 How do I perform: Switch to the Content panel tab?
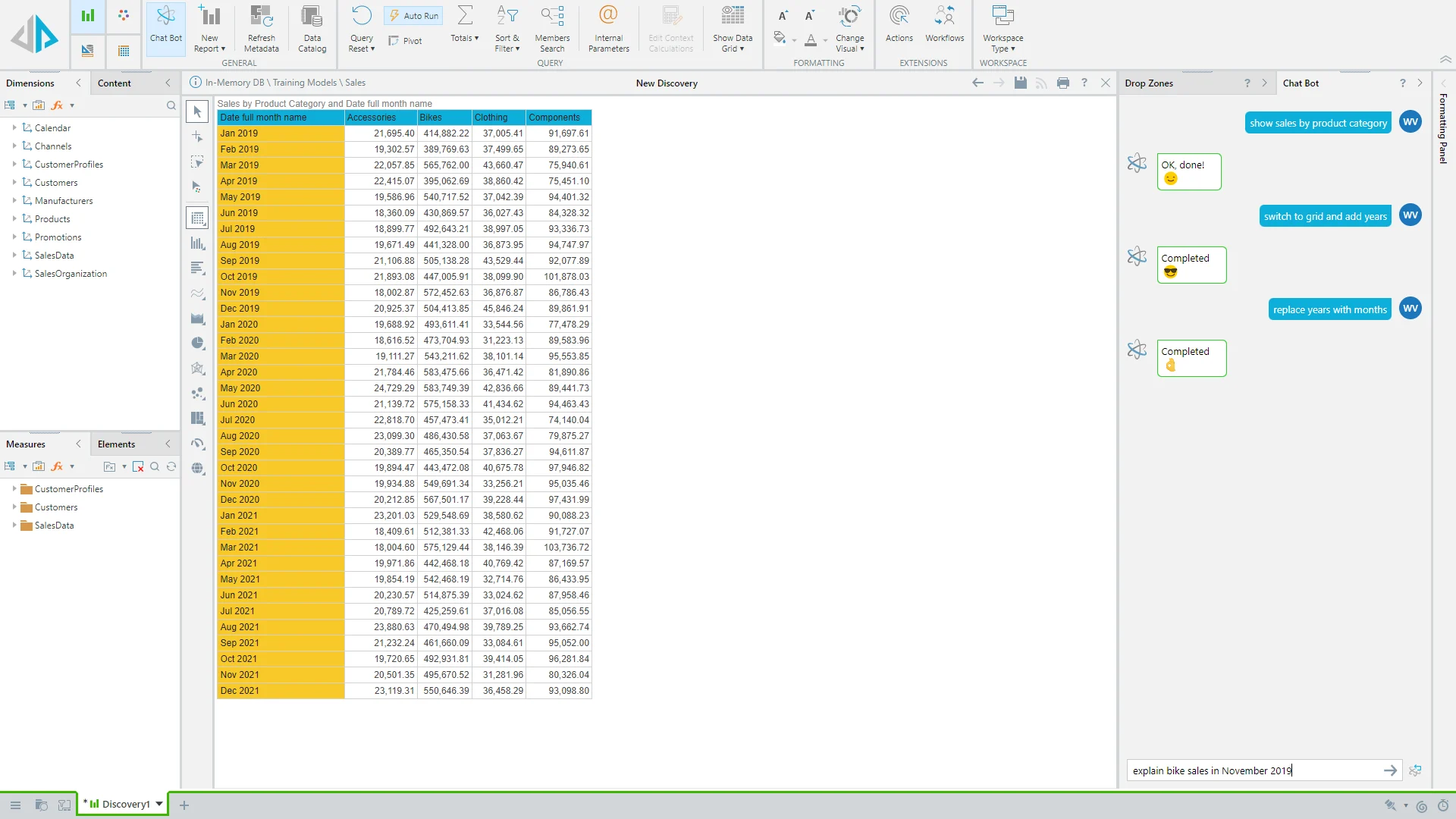tap(115, 83)
